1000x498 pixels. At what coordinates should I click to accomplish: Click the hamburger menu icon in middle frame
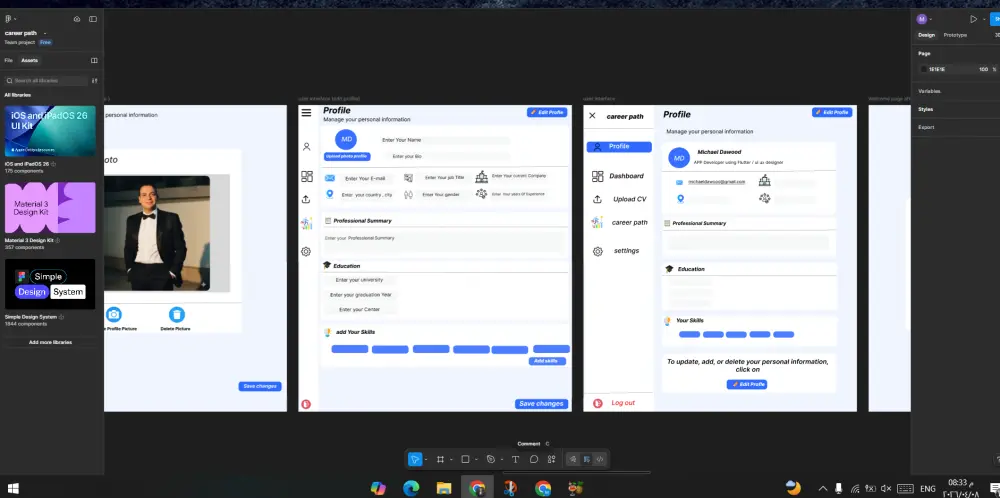point(306,113)
